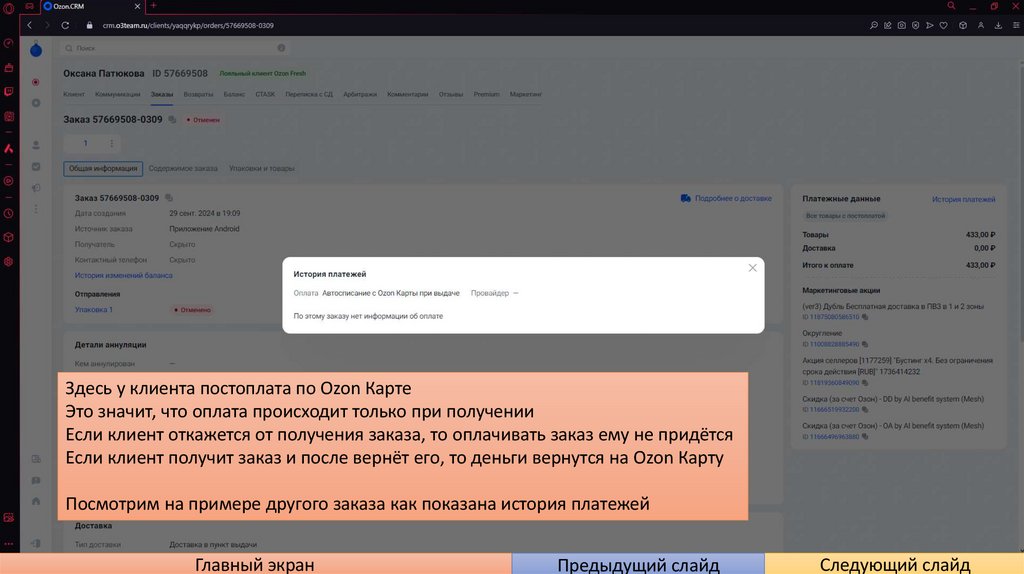
Task: Select the Заказы tab
Action: pos(162,95)
